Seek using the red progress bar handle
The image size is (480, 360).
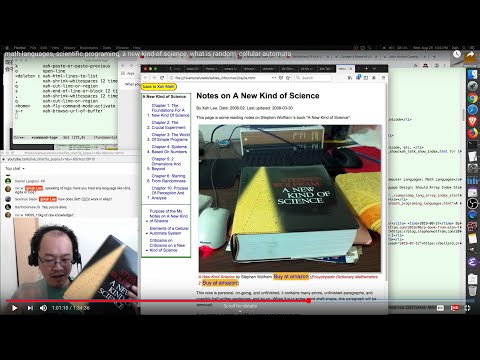309,301
